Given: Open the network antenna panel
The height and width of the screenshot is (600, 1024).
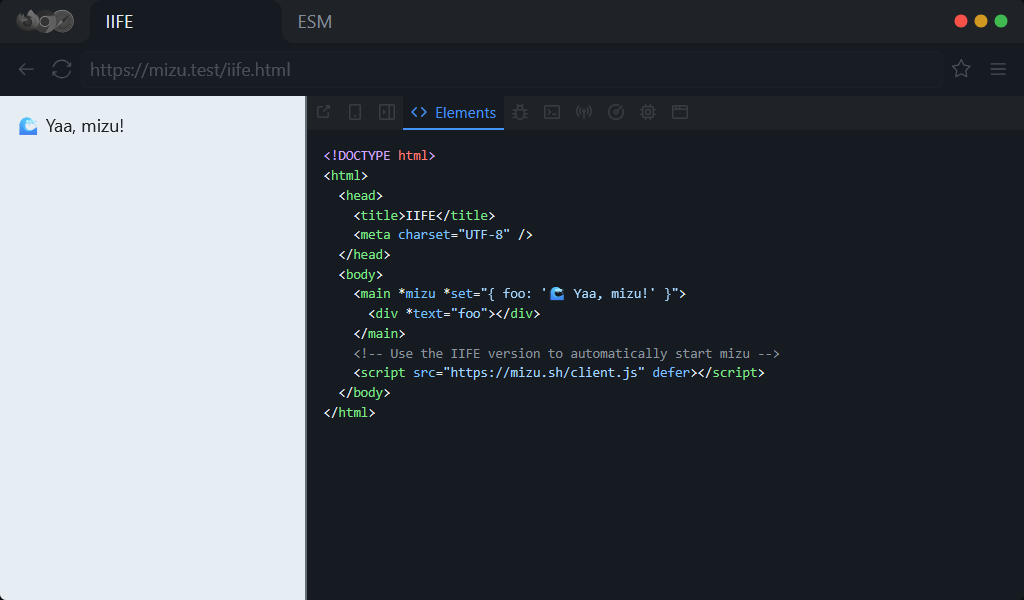Looking at the screenshot, I should [584, 112].
